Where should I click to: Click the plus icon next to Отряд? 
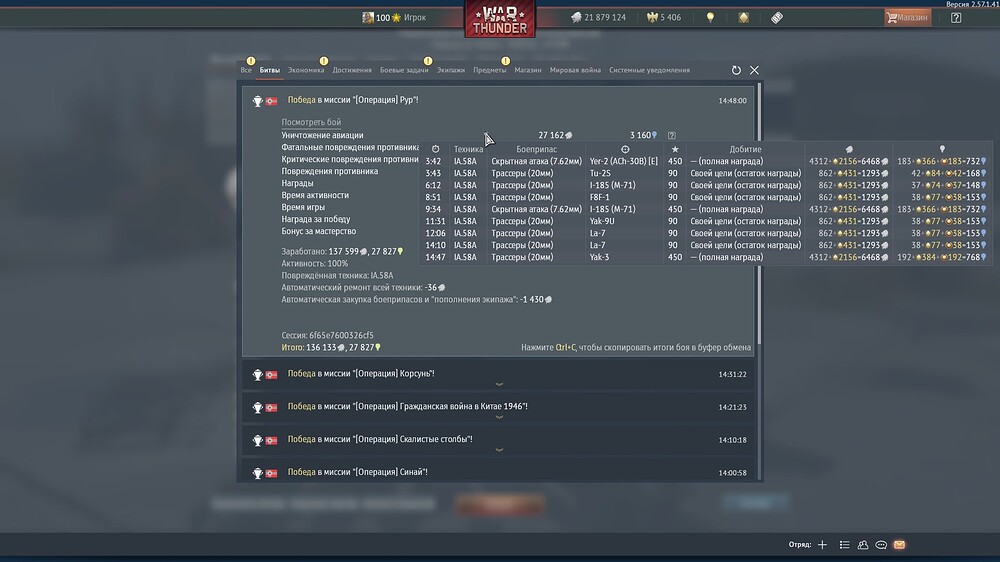point(822,545)
